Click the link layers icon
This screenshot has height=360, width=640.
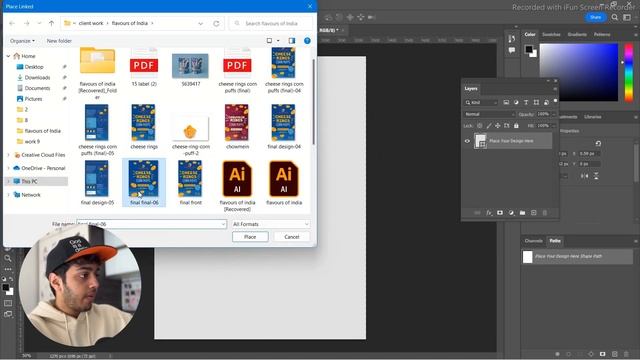(x=477, y=213)
